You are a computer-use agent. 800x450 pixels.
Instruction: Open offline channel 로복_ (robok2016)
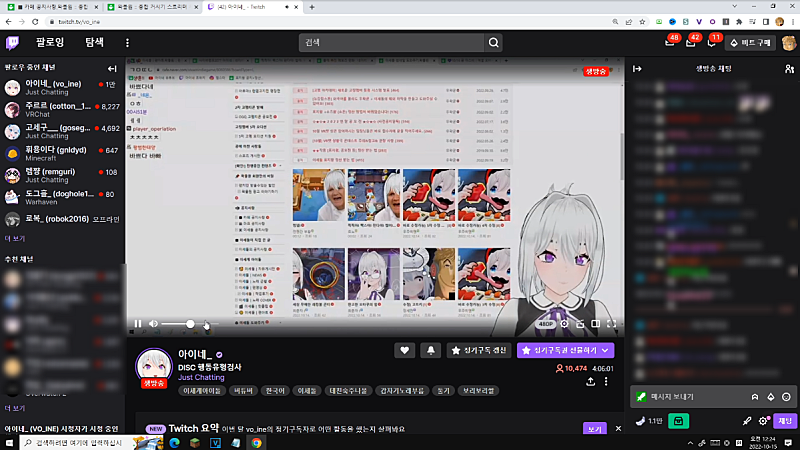coord(62,219)
